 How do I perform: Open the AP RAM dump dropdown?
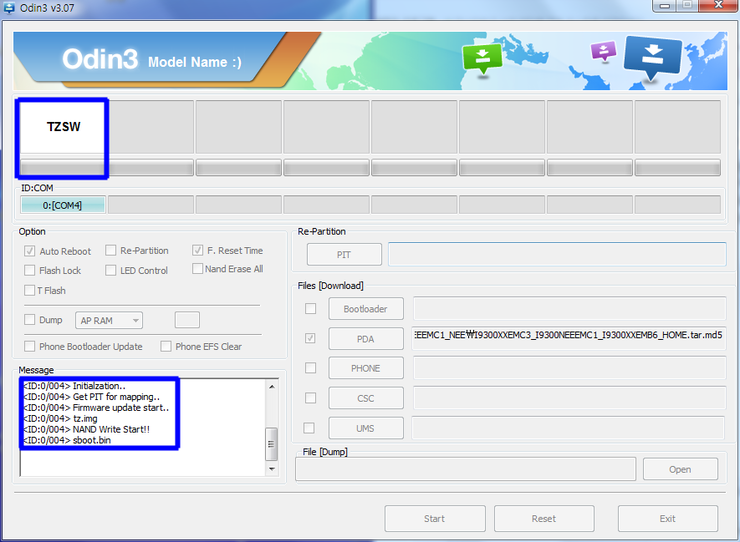[109, 320]
